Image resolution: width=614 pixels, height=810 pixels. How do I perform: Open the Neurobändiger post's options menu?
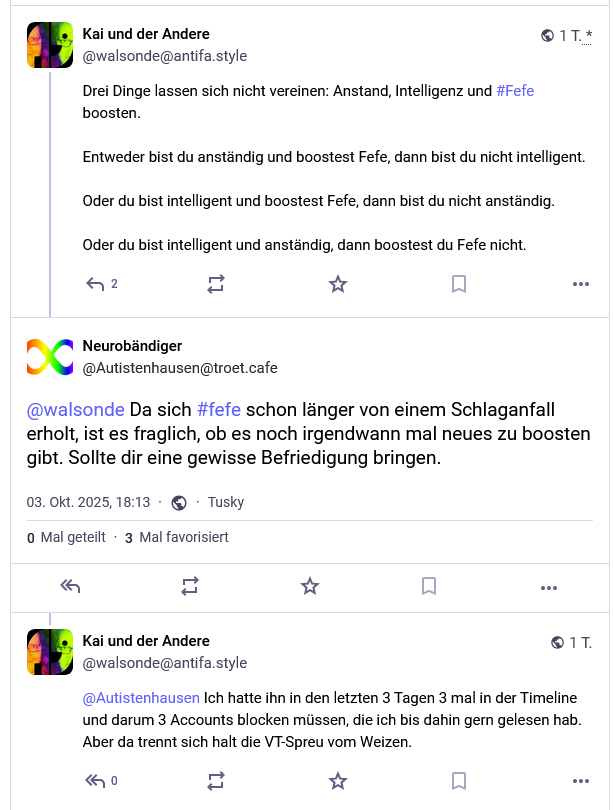[x=548, y=587]
